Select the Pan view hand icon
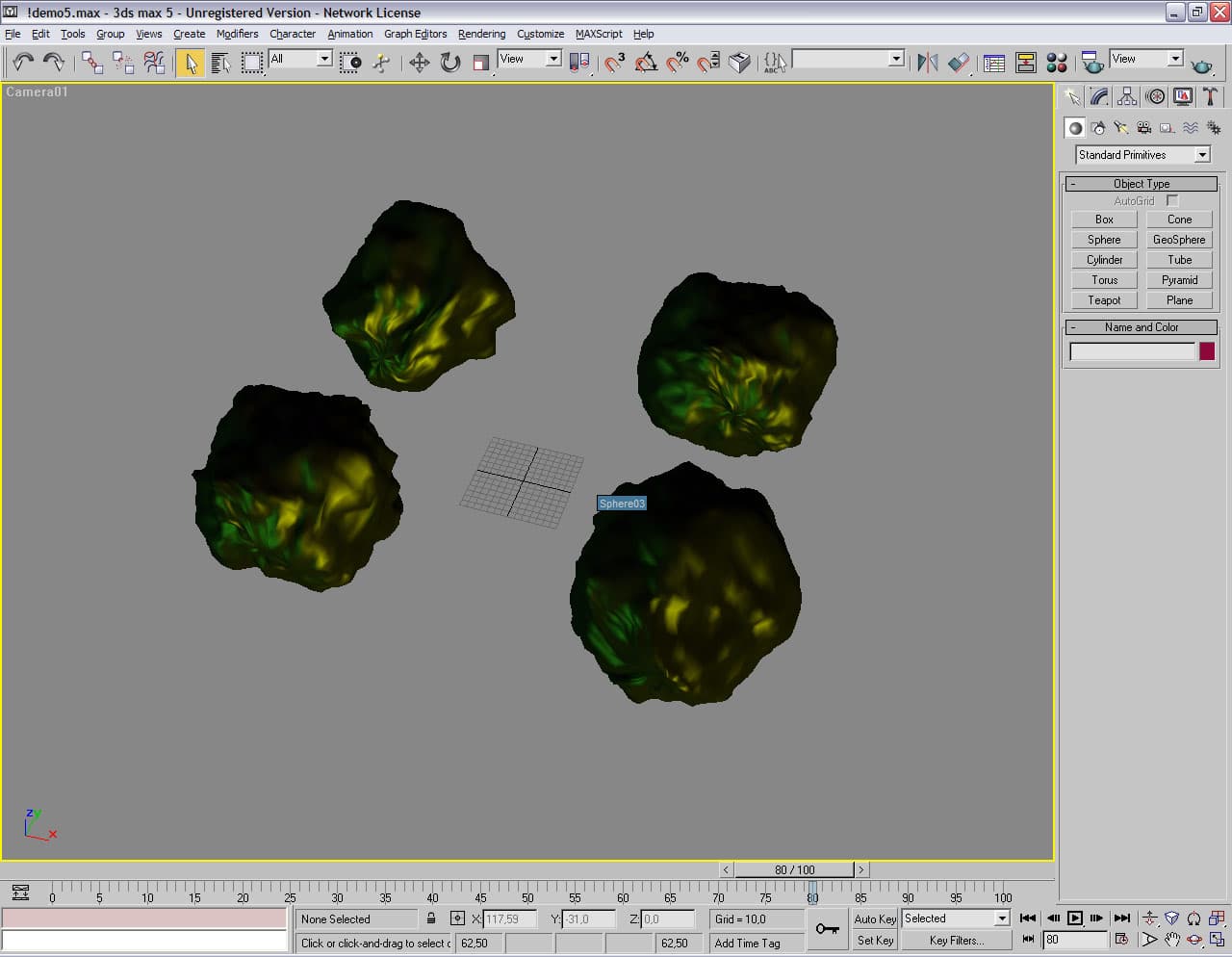The height and width of the screenshot is (957, 1232). click(1171, 940)
